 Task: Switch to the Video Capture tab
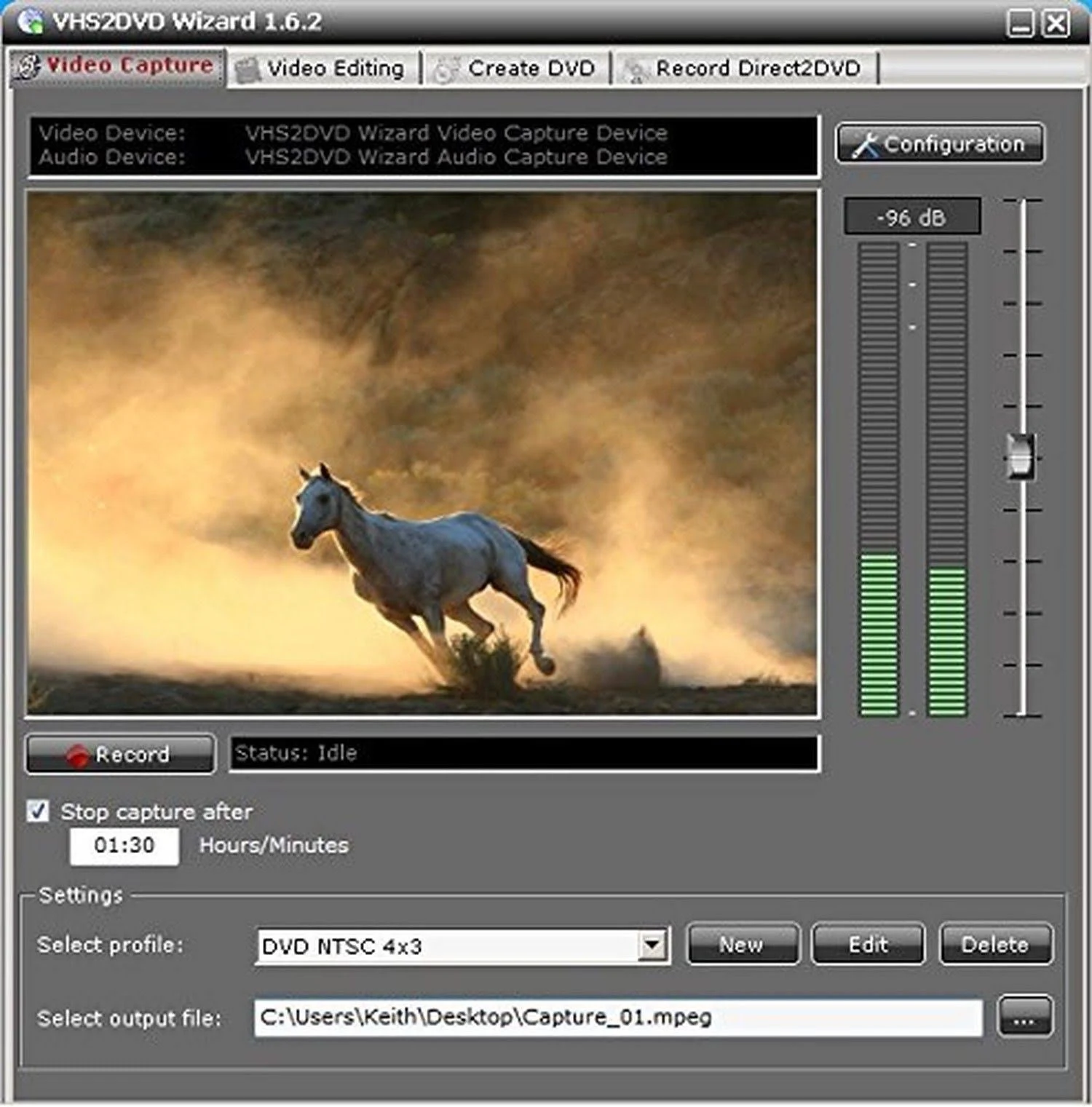tap(116, 67)
